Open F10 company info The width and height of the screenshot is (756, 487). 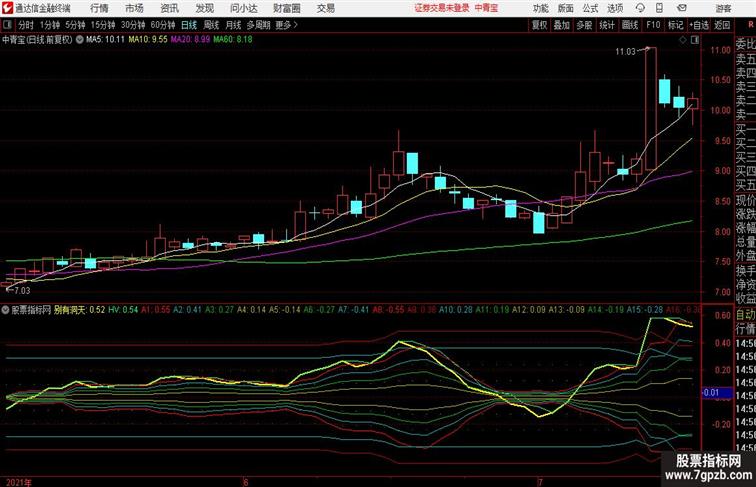(x=653, y=25)
